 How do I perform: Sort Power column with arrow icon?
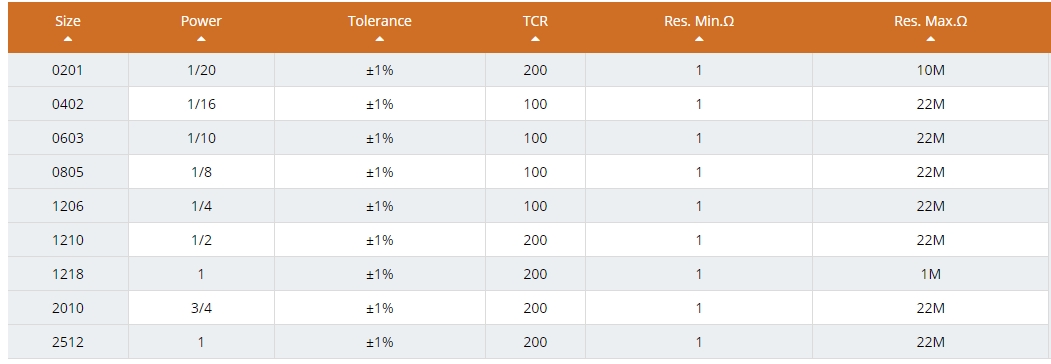pos(201,39)
